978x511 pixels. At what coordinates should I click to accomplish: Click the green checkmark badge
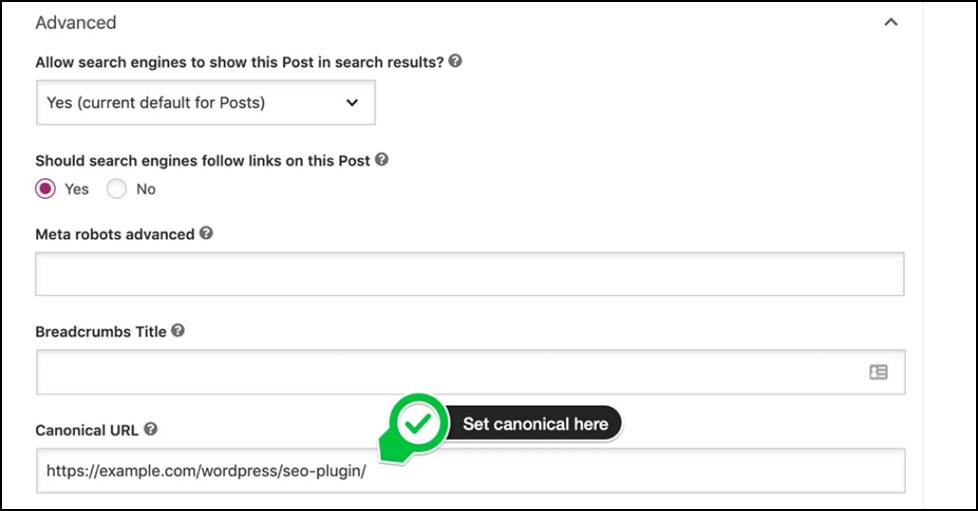tap(418, 424)
